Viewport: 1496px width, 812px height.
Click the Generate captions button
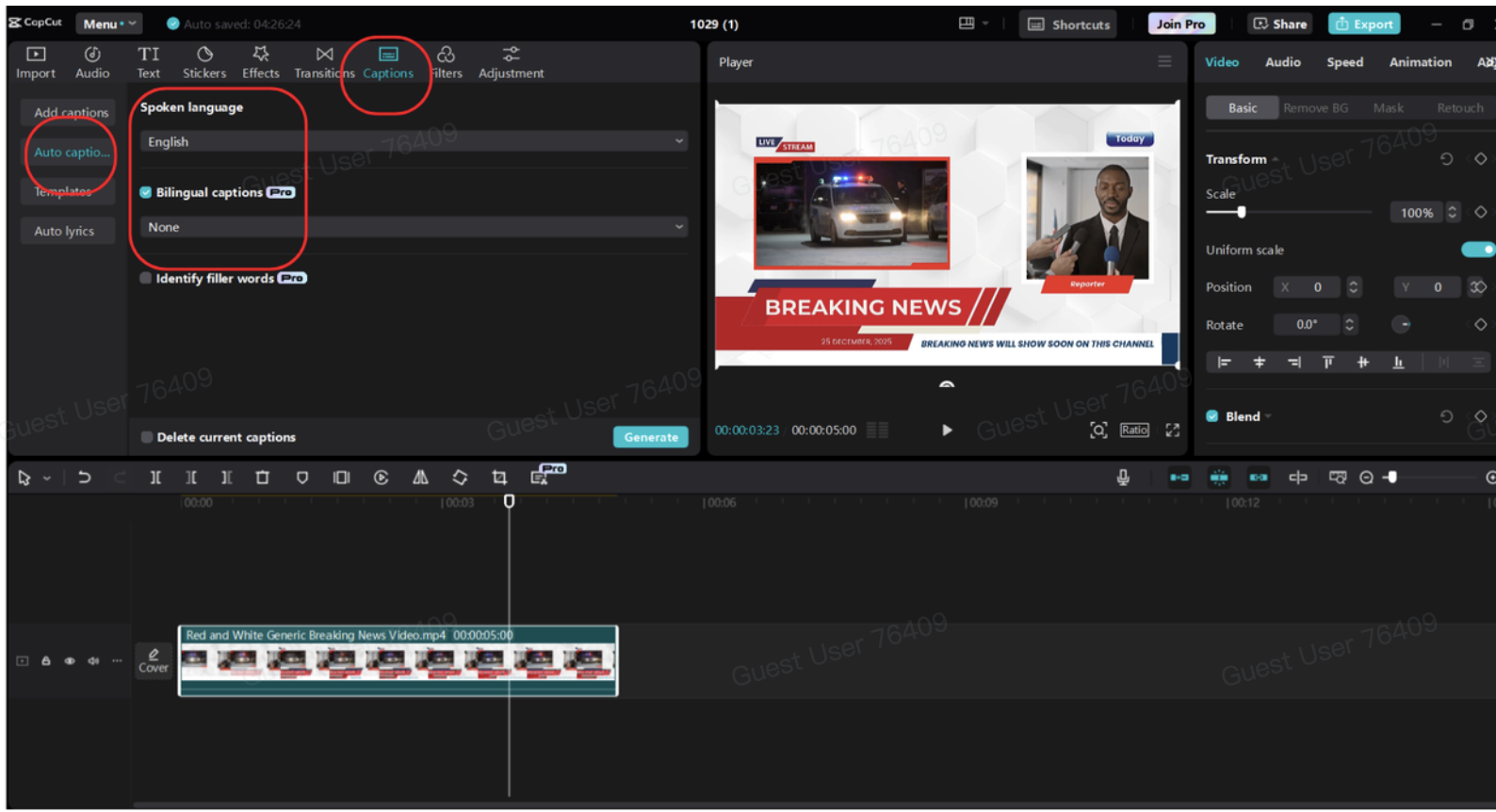[650, 437]
